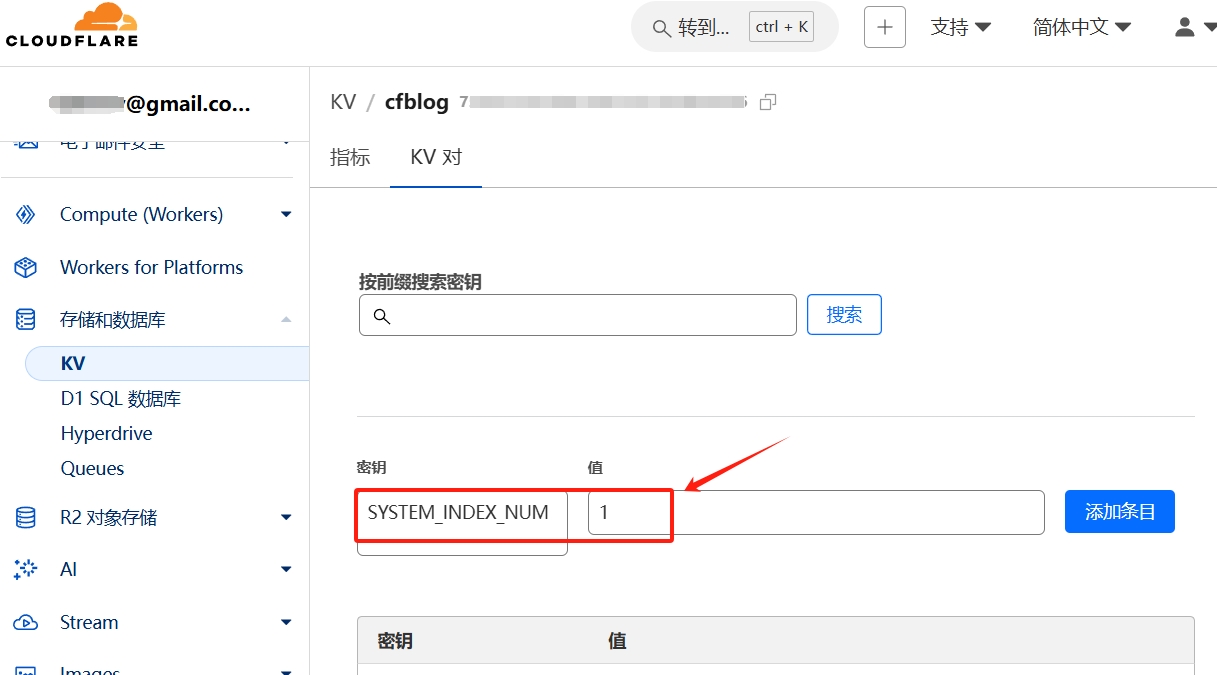Open D1 SQL 数据库 in sidebar
Viewport: 1217px width, 675px height.
tap(121, 398)
